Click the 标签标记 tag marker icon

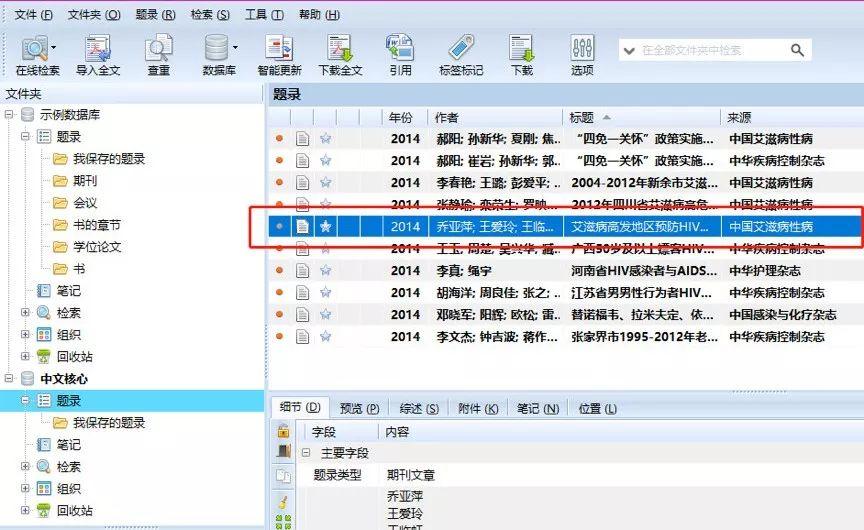pos(461,48)
